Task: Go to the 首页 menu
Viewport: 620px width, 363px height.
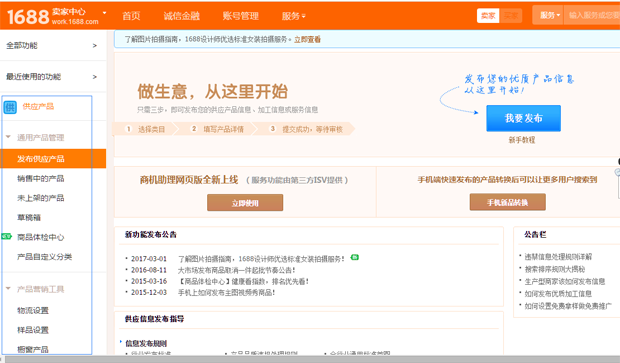Action: 131,16
